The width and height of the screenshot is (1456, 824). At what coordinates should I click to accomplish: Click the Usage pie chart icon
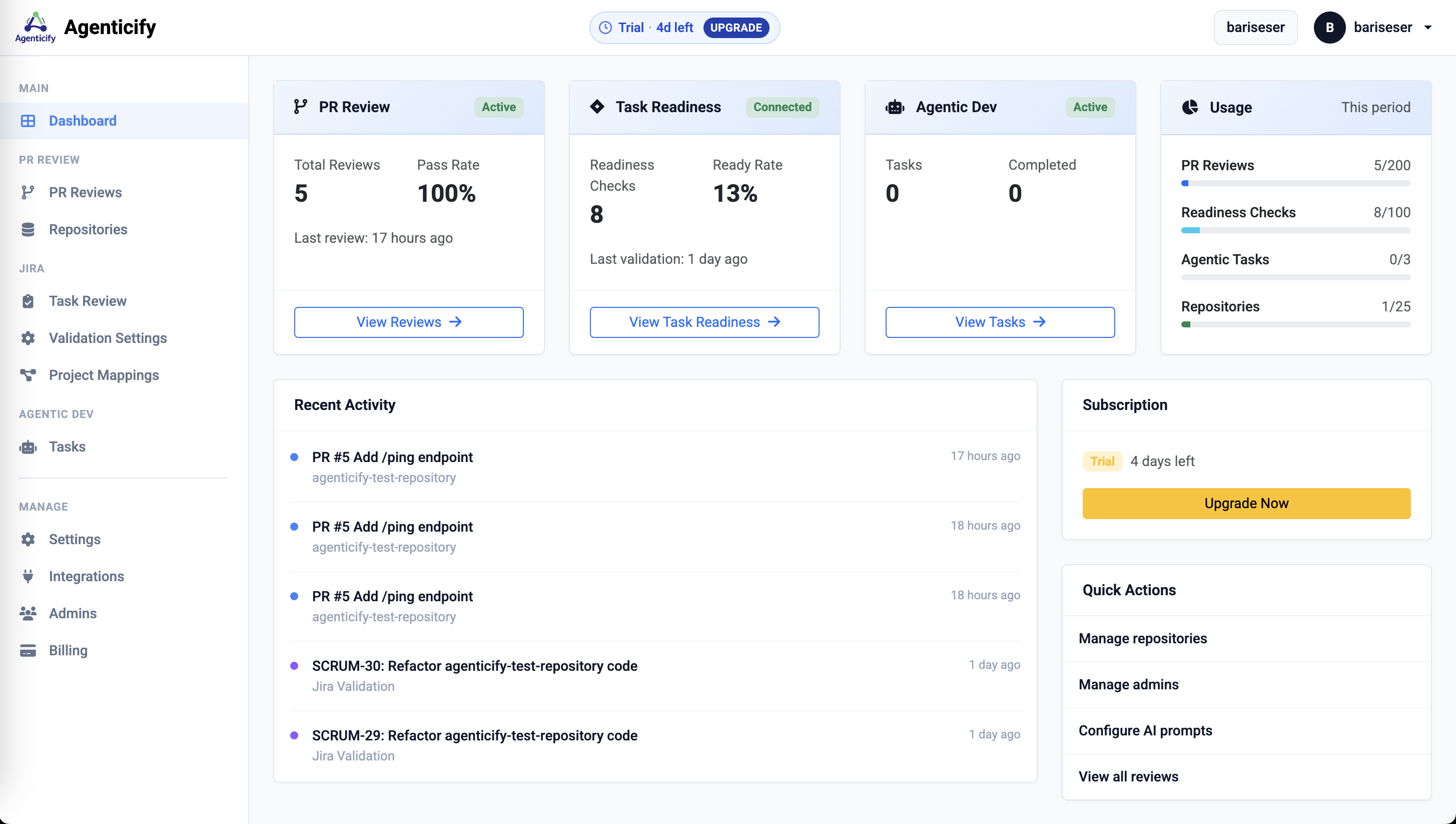click(x=1191, y=107)
